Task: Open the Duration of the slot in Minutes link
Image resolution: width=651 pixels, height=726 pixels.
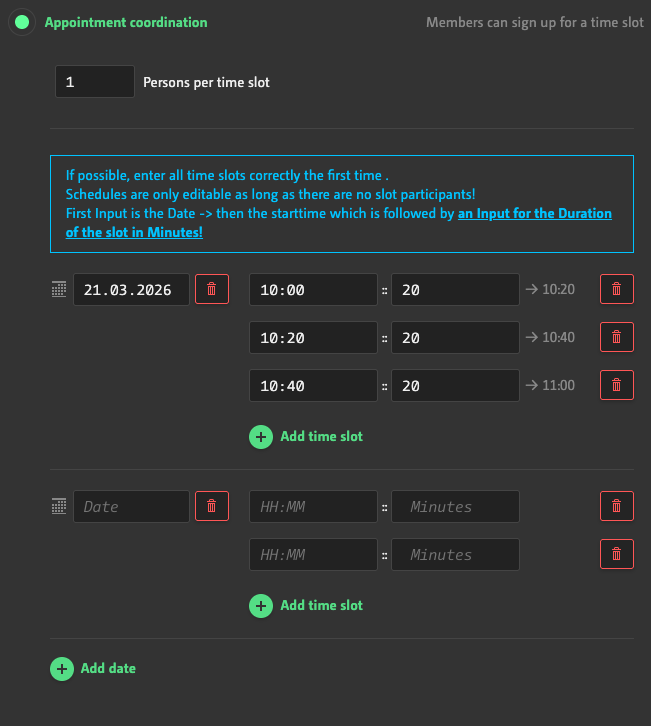Action: coord(338,223)
